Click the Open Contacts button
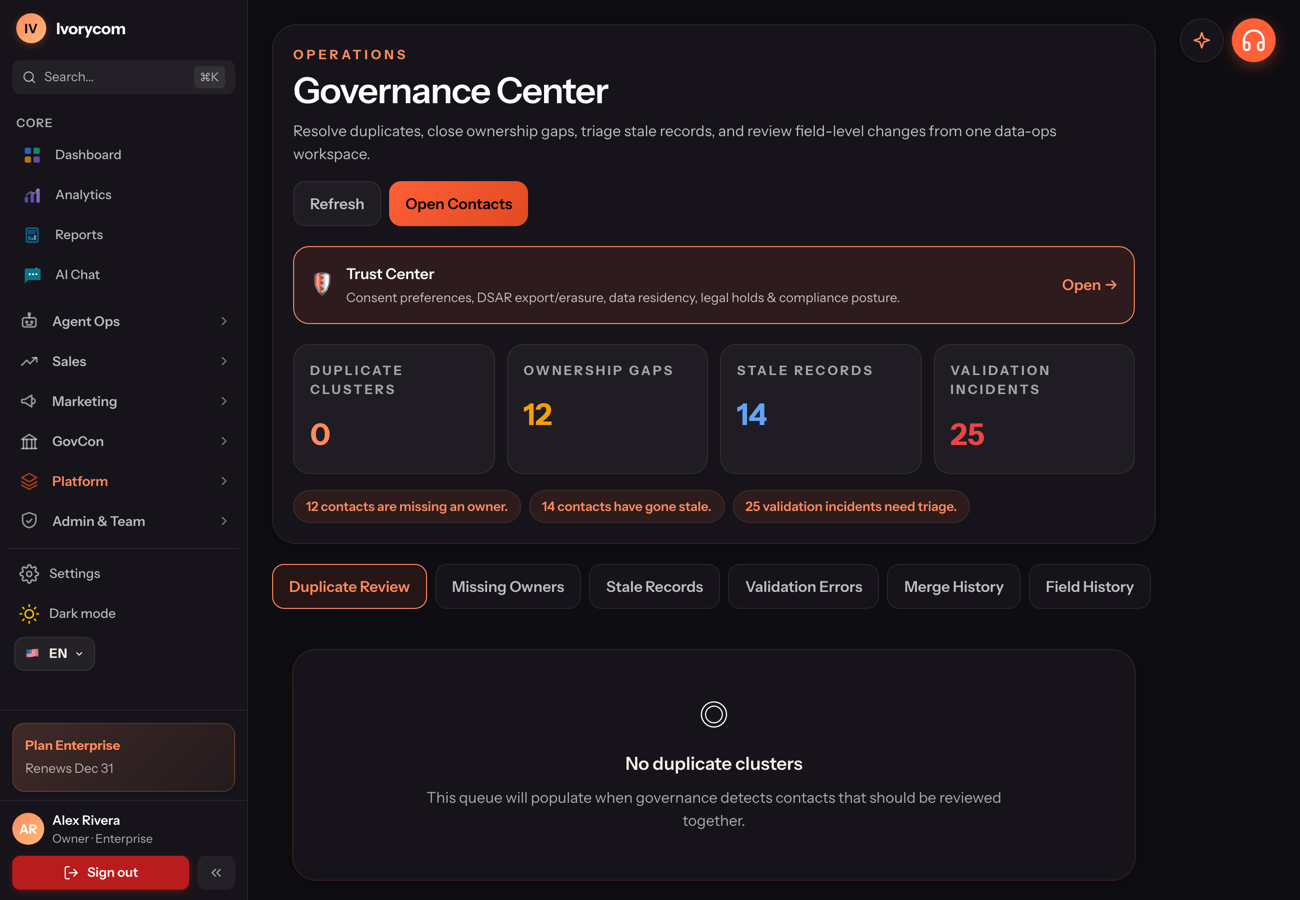 (x=459, y=204)
